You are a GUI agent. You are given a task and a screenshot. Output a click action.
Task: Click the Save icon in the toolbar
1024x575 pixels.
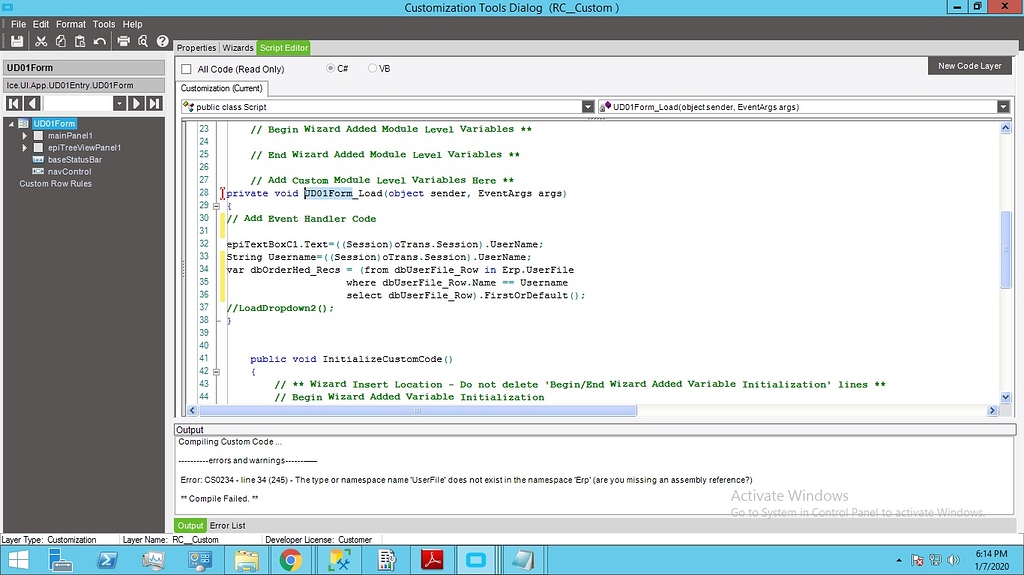[17, 41]
